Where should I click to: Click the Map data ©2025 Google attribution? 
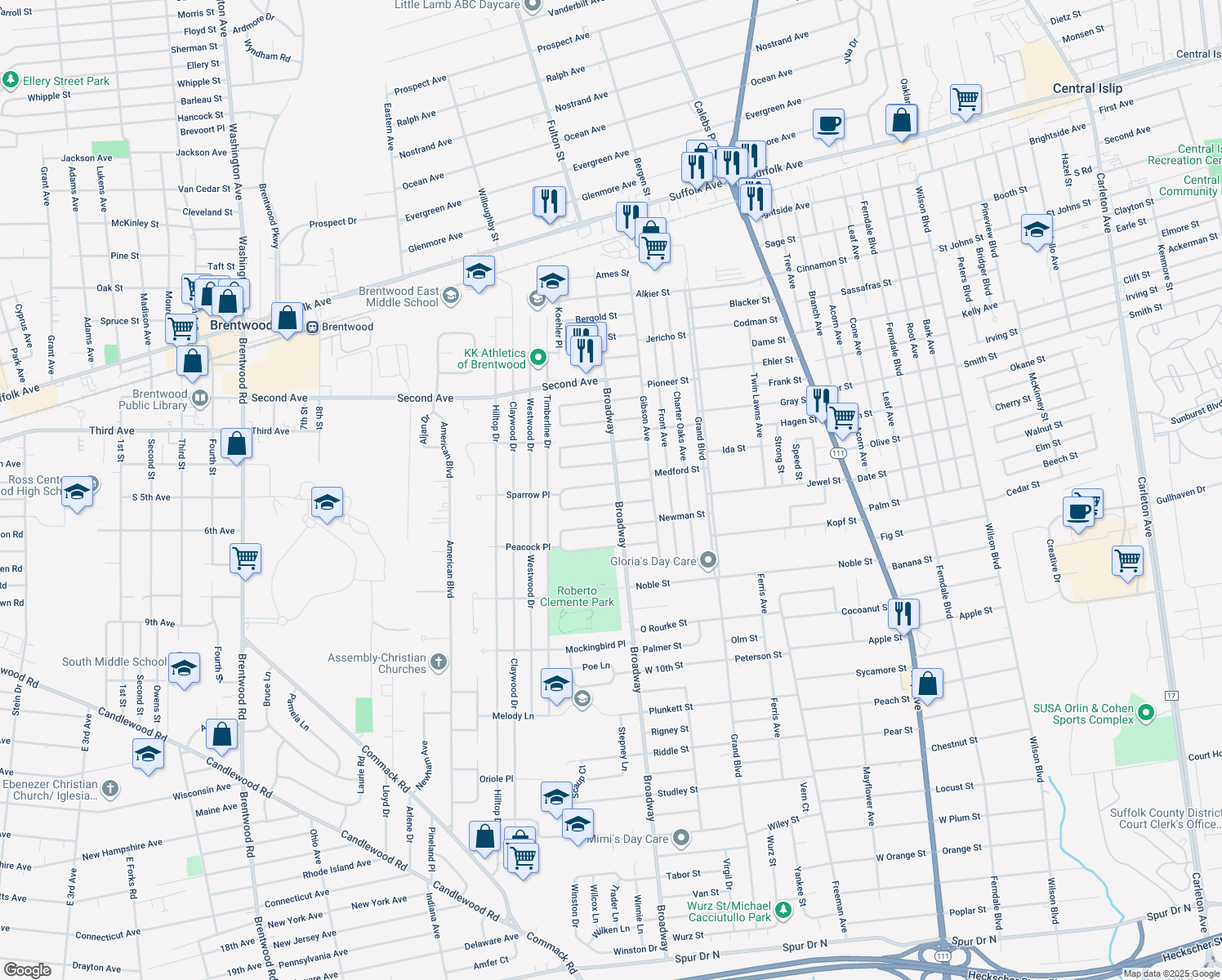1170,973
